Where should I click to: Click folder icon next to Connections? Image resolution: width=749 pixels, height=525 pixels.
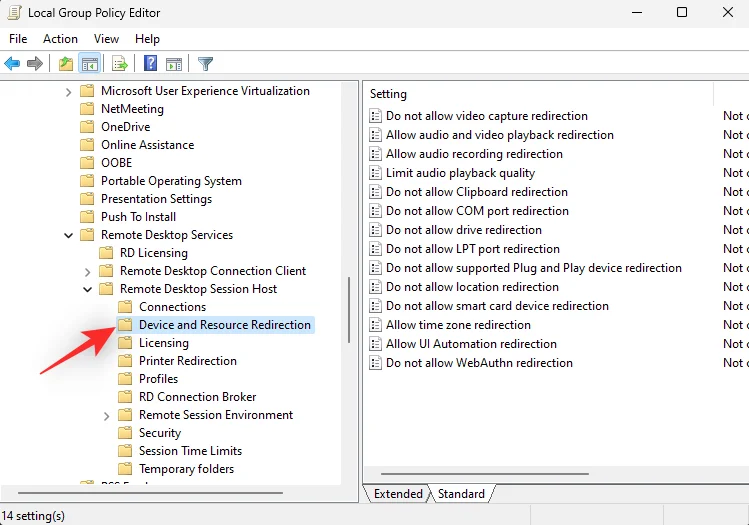(x=125, y=307)
